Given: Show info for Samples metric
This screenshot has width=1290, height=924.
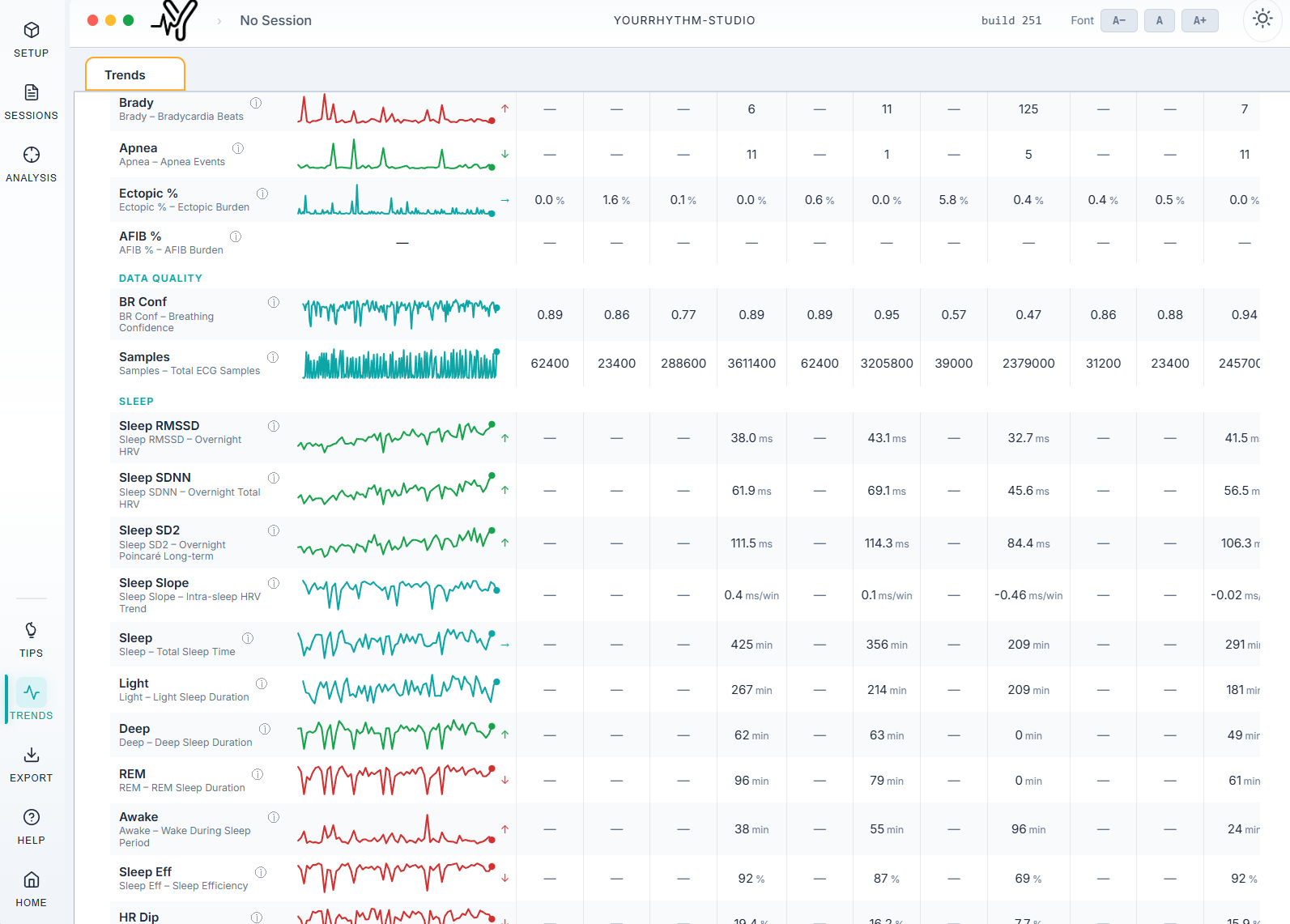Looking at the screenshot, I should click(273, 357).
